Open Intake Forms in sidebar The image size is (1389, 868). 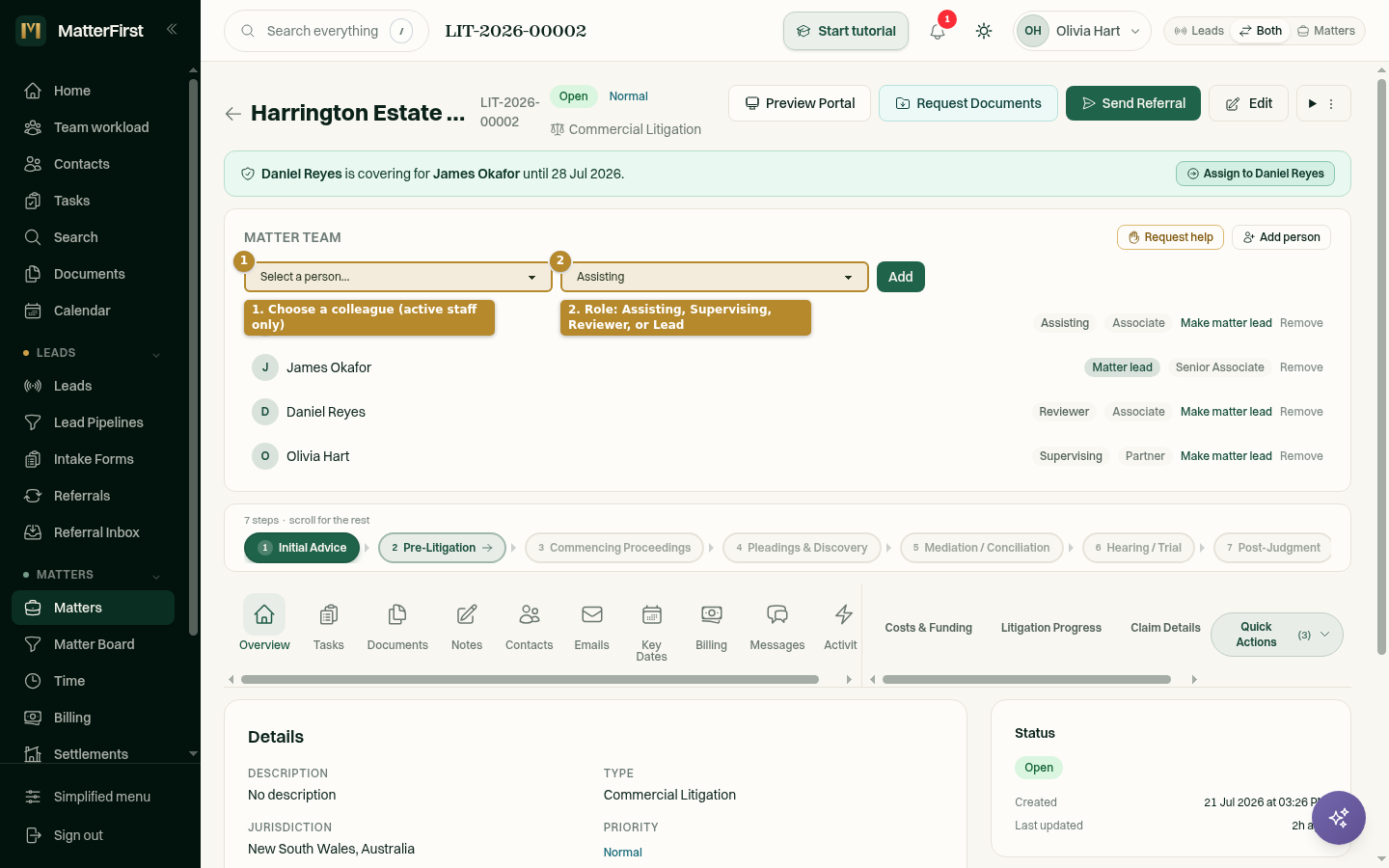[93, 459]
